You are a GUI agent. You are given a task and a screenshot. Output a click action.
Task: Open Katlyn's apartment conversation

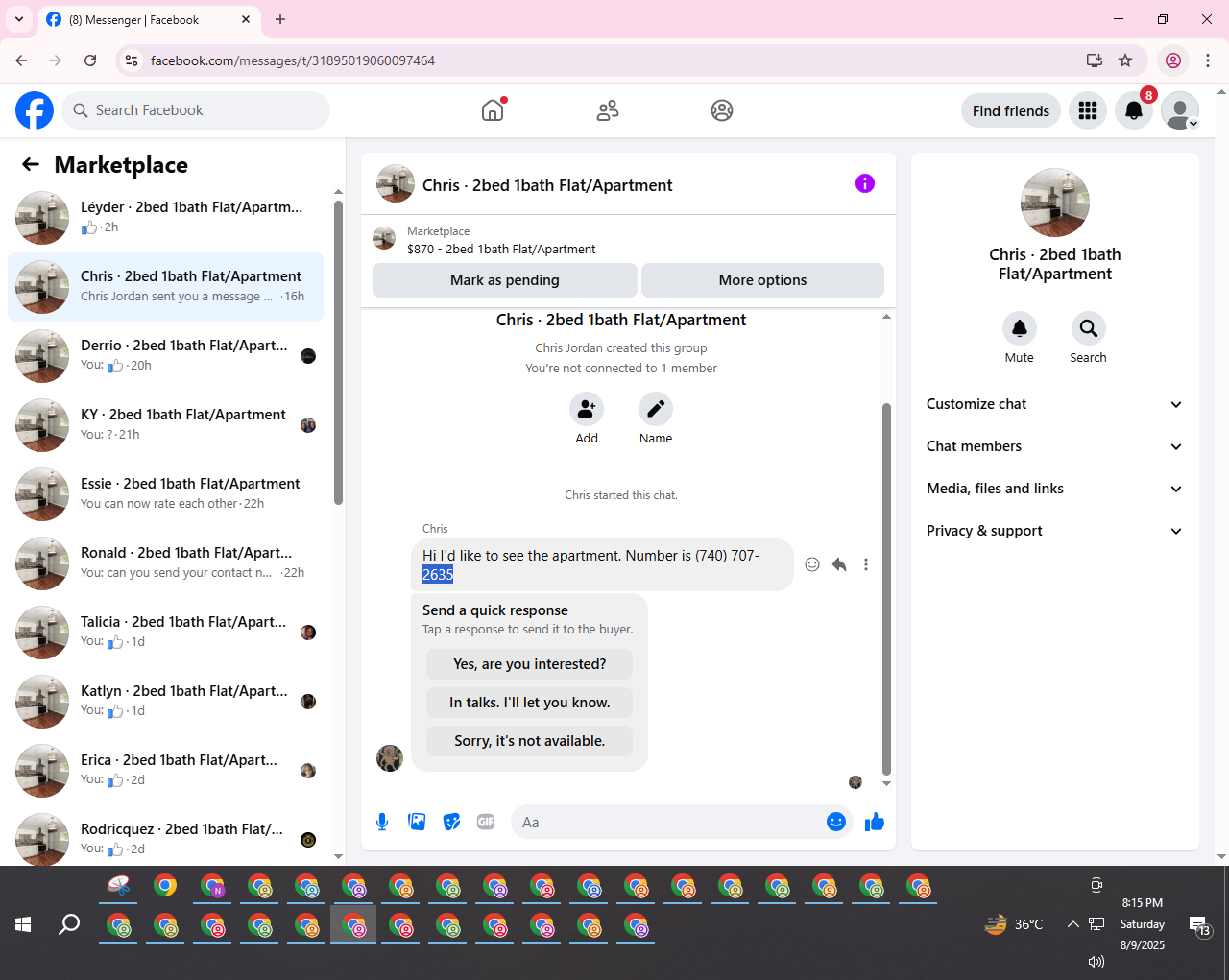pyautogui.click(x=165, y=702)
